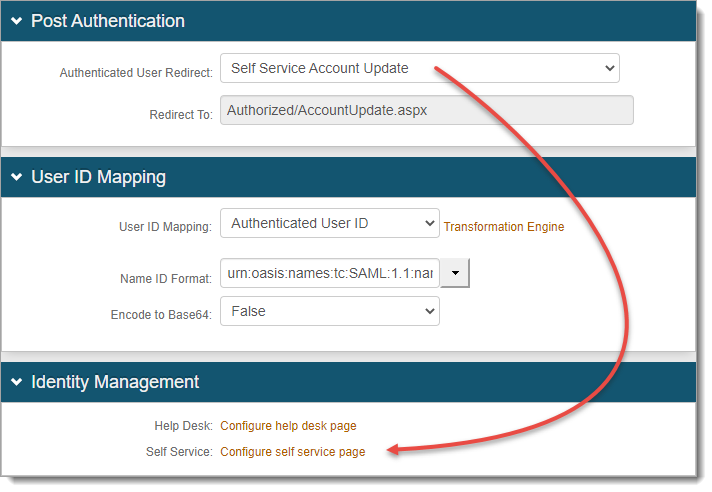Open the Transformation Engine link
The width and height of the screenshot is (712, 492).
504,227
